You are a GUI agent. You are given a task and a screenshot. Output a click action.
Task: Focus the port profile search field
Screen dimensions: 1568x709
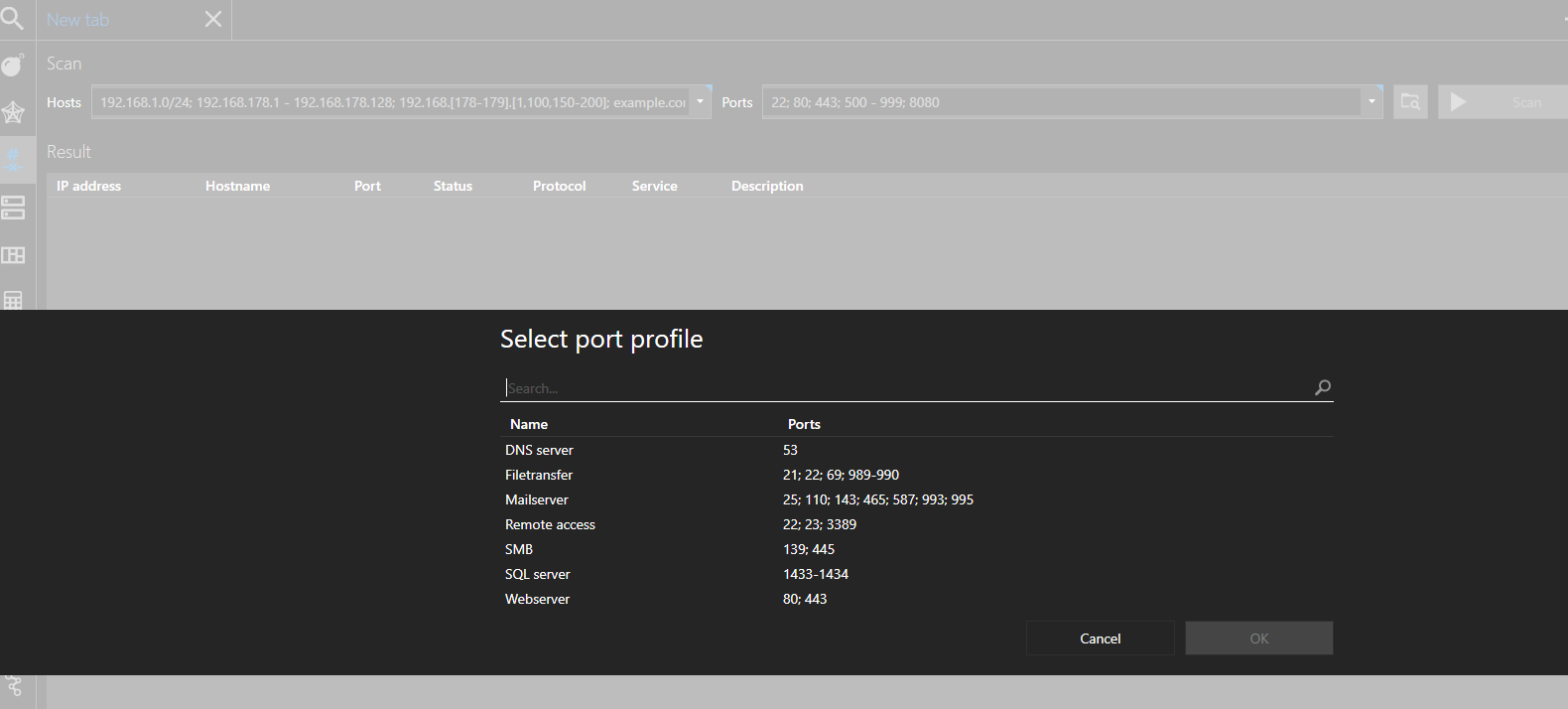[903, 388]
